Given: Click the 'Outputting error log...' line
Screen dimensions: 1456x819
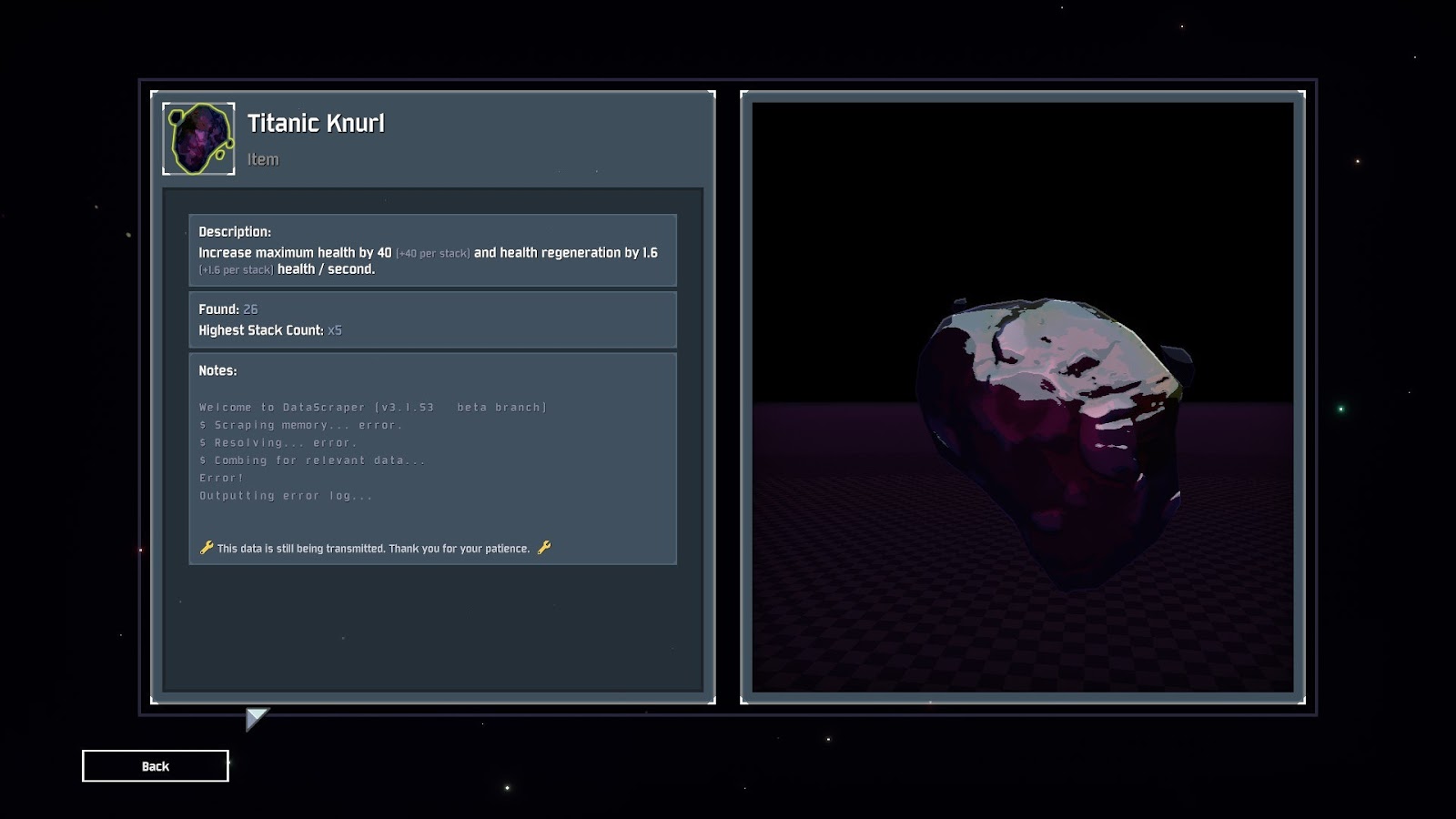Looking at the screenshot, I should (x=286, y=496).
